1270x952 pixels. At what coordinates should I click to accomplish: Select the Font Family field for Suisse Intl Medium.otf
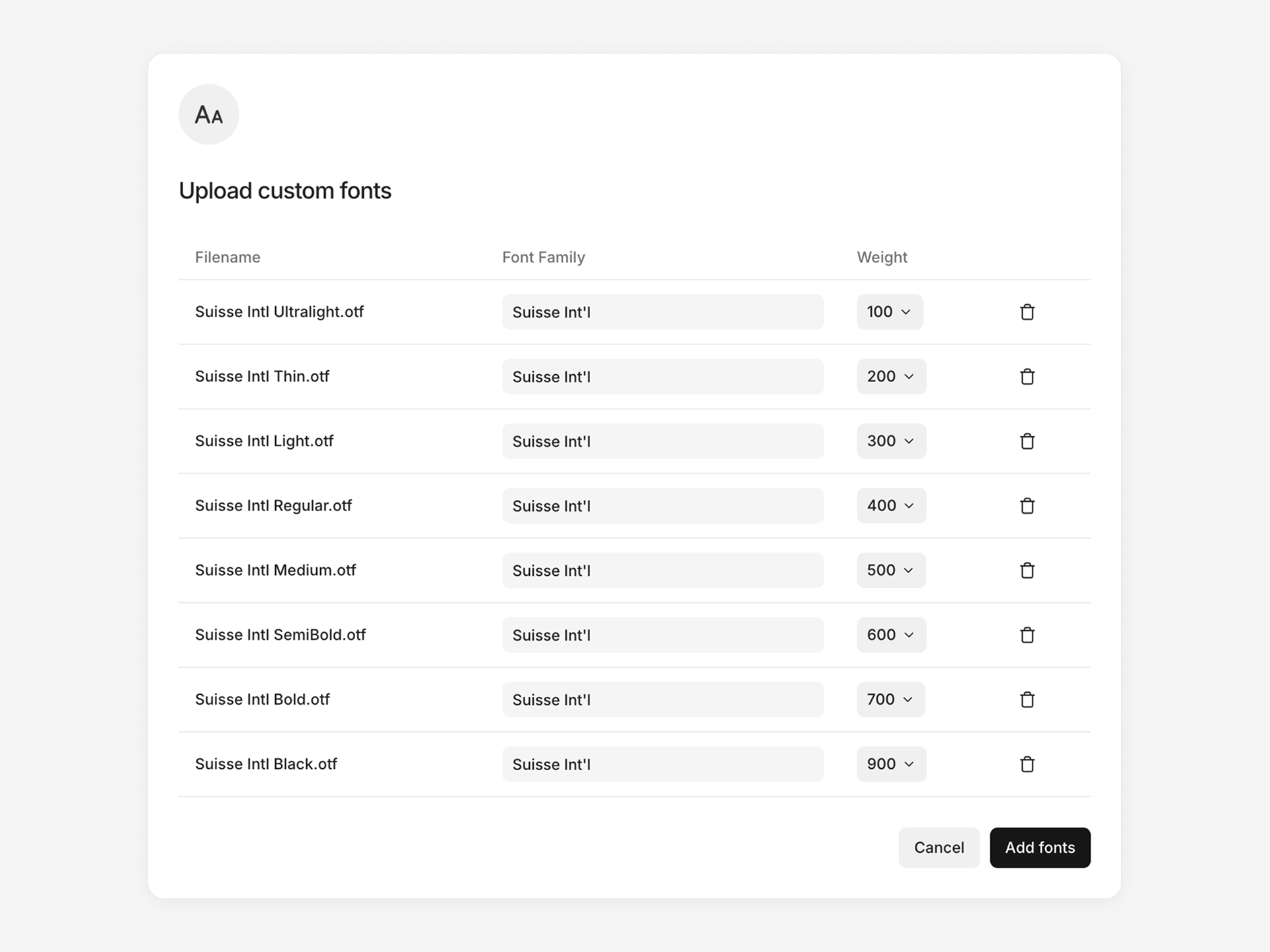pyautogui.click(x=663, y=570)
